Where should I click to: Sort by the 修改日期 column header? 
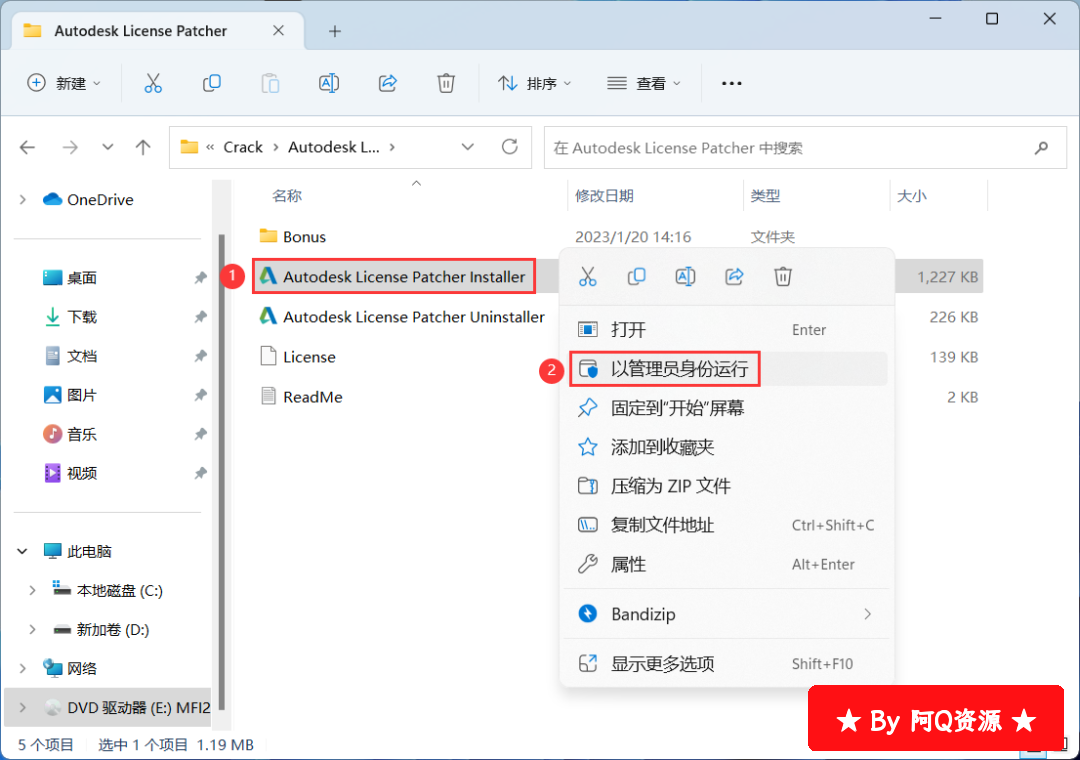coord(604,196)
